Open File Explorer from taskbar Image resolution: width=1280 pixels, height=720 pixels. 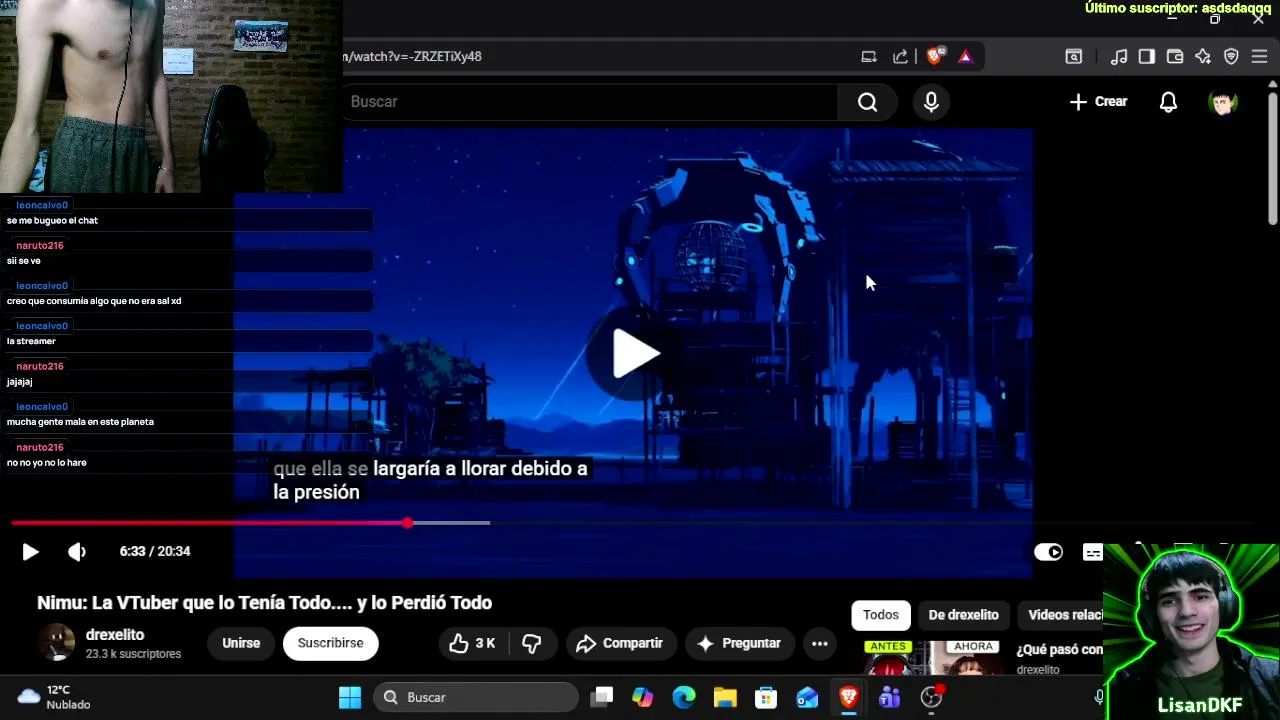pos(725,697)
